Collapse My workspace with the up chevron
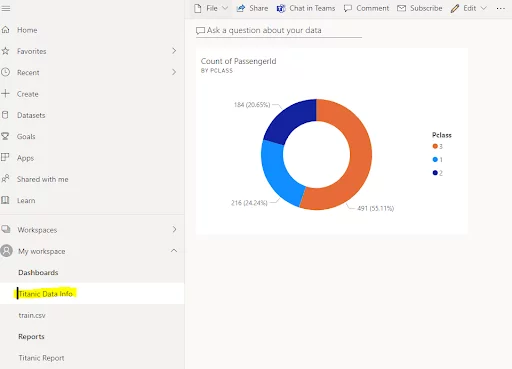 [174, 251]
